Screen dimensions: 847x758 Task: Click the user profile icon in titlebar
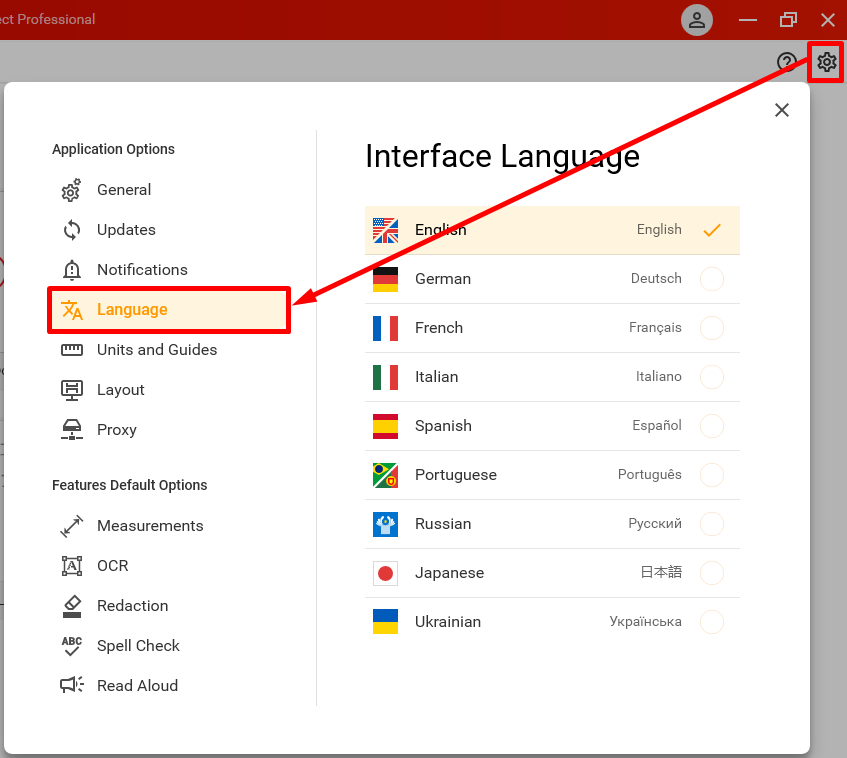pyautogui.click(x=697, y=20)
